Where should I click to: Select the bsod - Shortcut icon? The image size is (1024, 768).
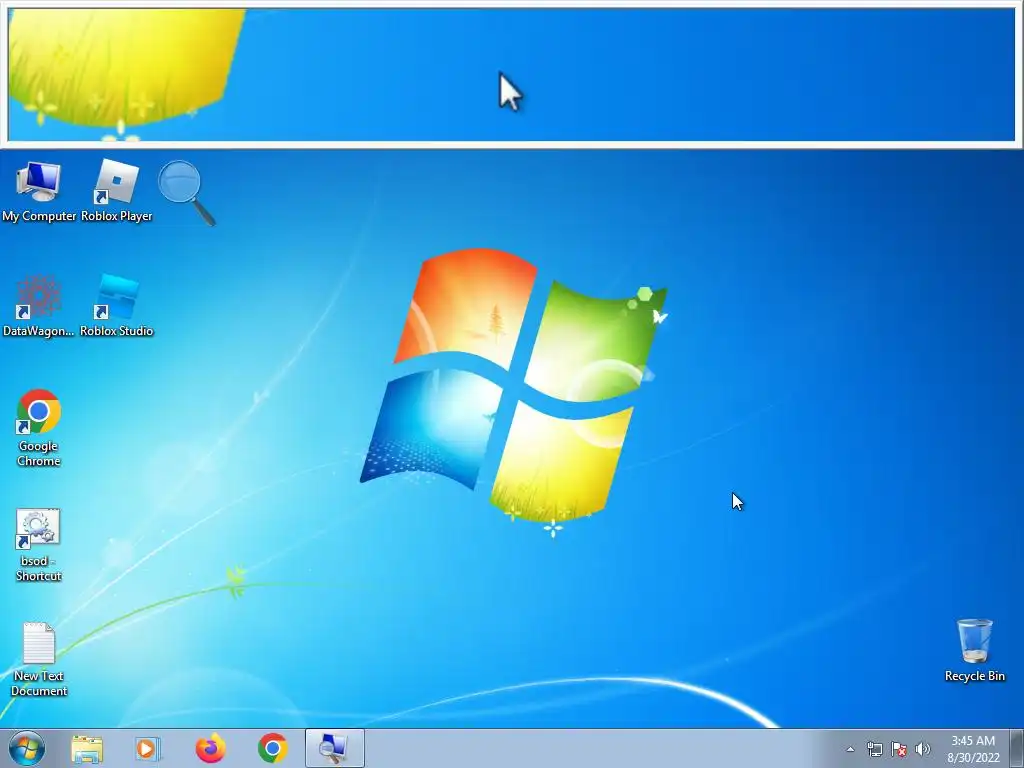coord(39,545)
